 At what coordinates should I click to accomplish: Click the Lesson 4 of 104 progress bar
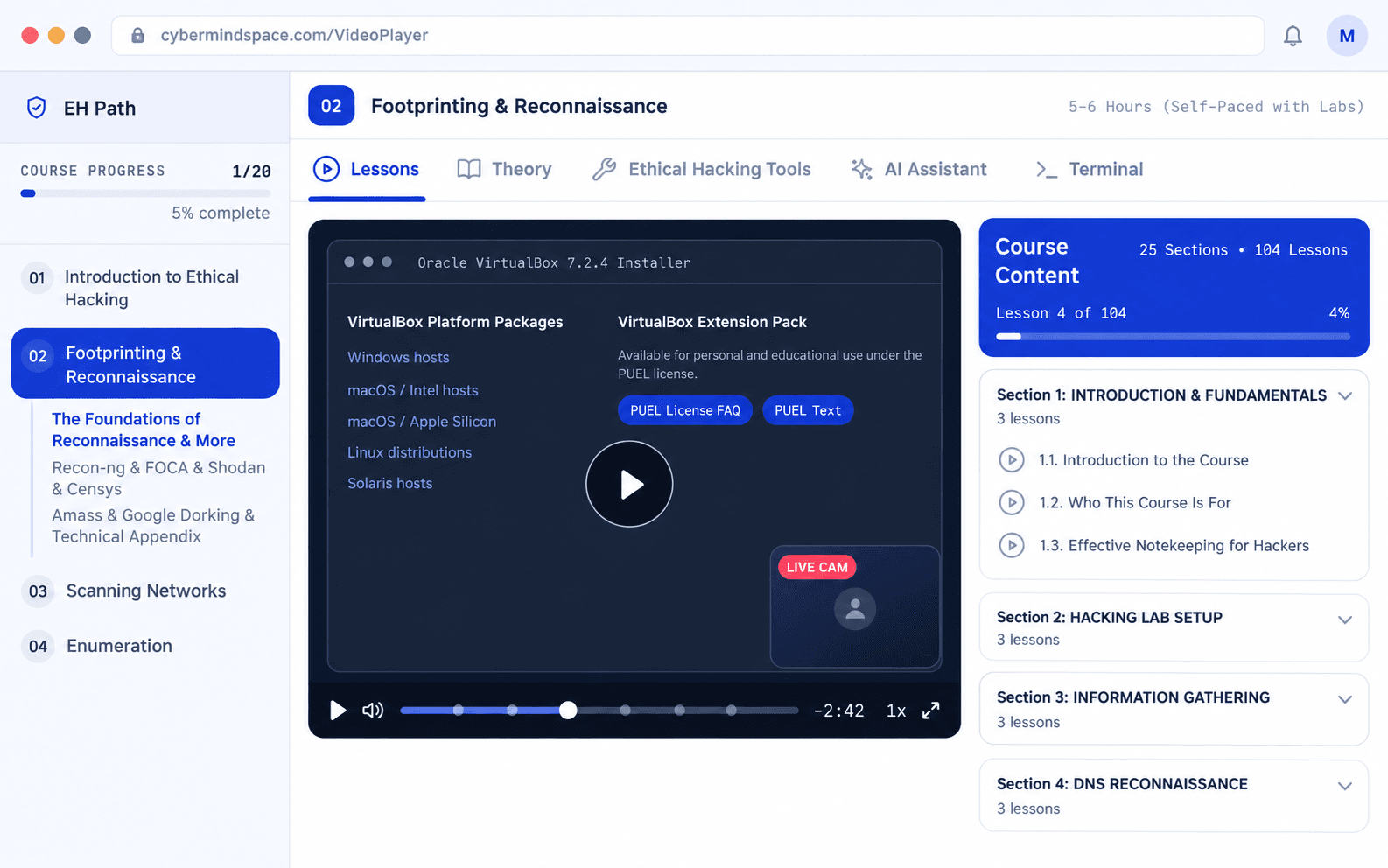pos(1173,337)
